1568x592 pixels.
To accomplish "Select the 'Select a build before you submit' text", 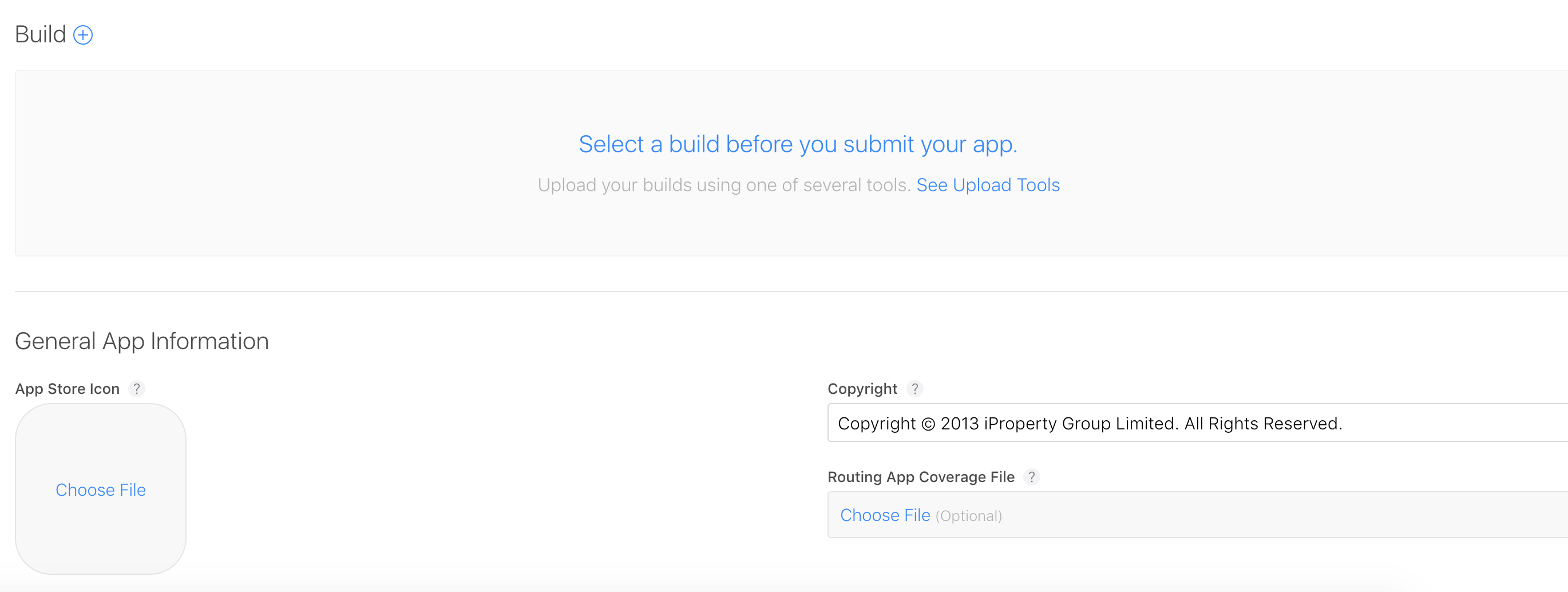I will (x=798, y=144).
